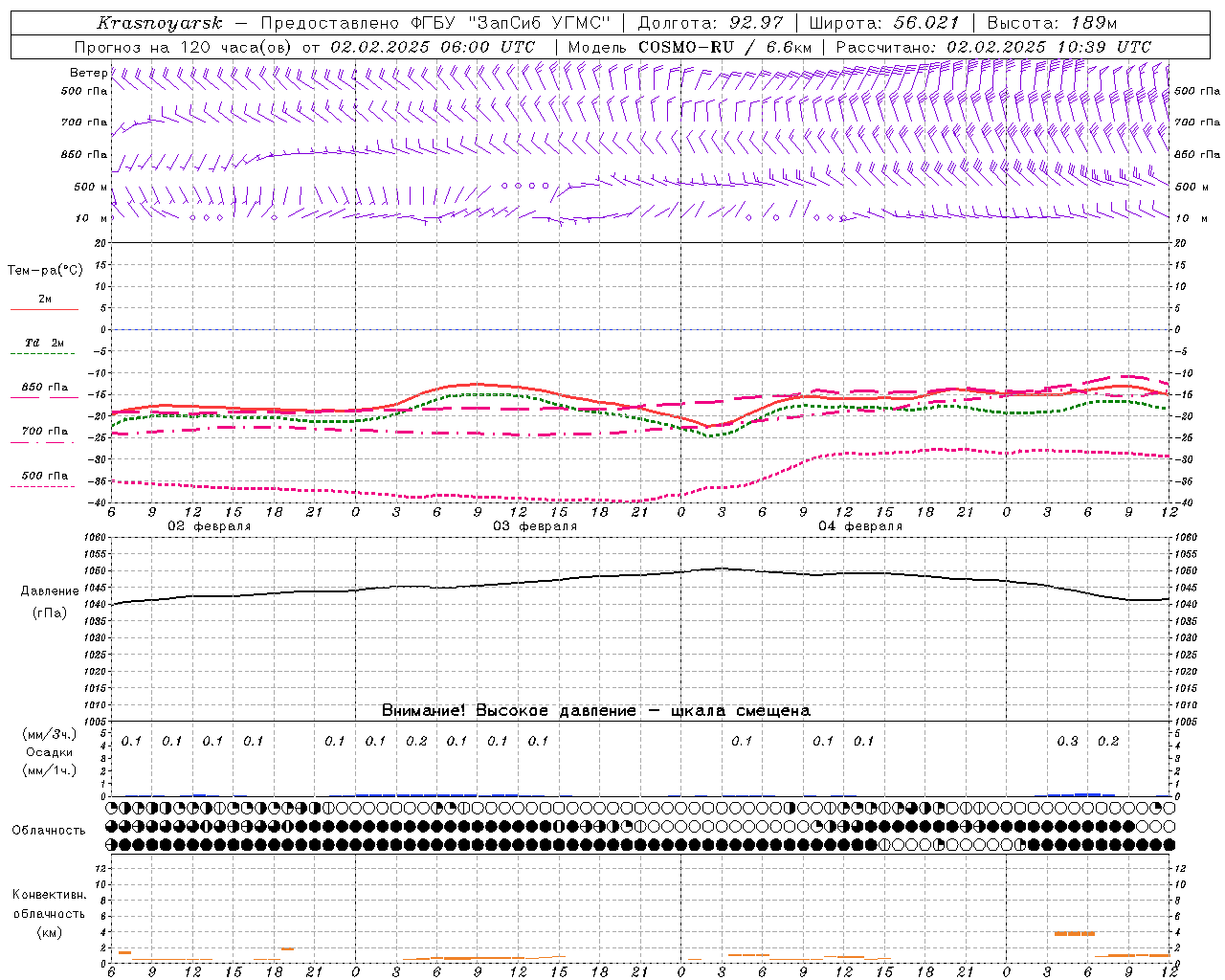Viewport: 1225px width, 980px height.
Task: Select the Долгота: 92.97 header text
Action: [x=710, y=23]
